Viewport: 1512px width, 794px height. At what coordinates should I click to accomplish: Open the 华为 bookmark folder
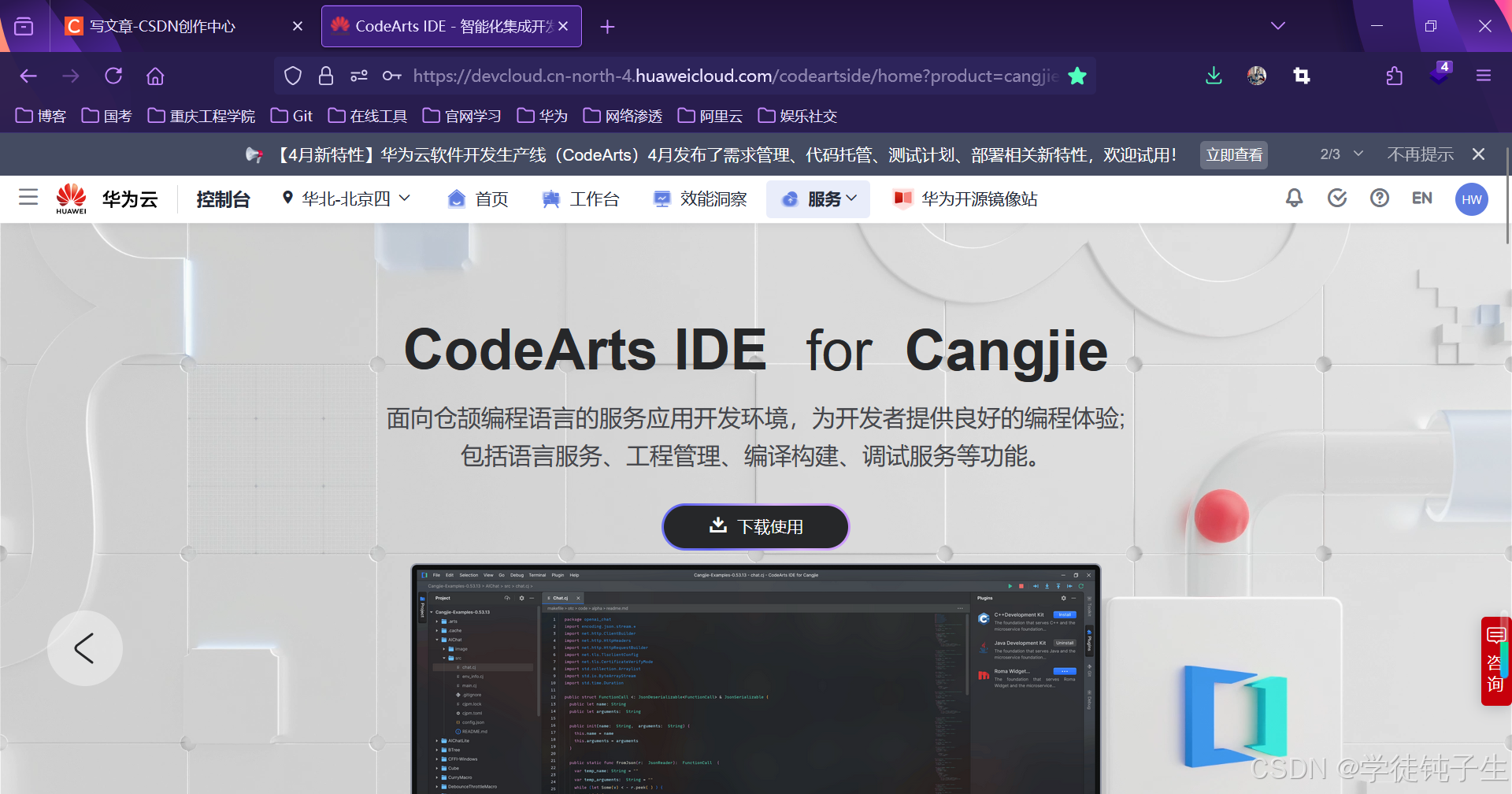(543, 116)
